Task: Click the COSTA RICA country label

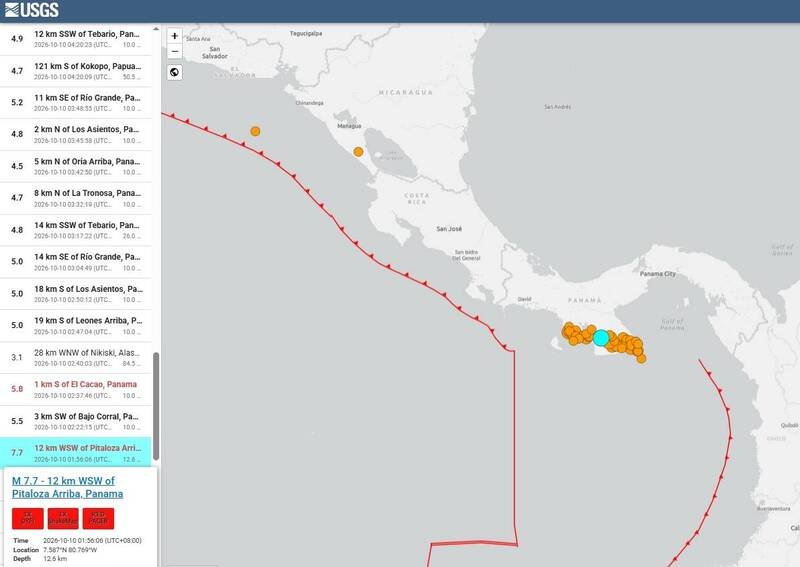Action: [x=417, y=199]
